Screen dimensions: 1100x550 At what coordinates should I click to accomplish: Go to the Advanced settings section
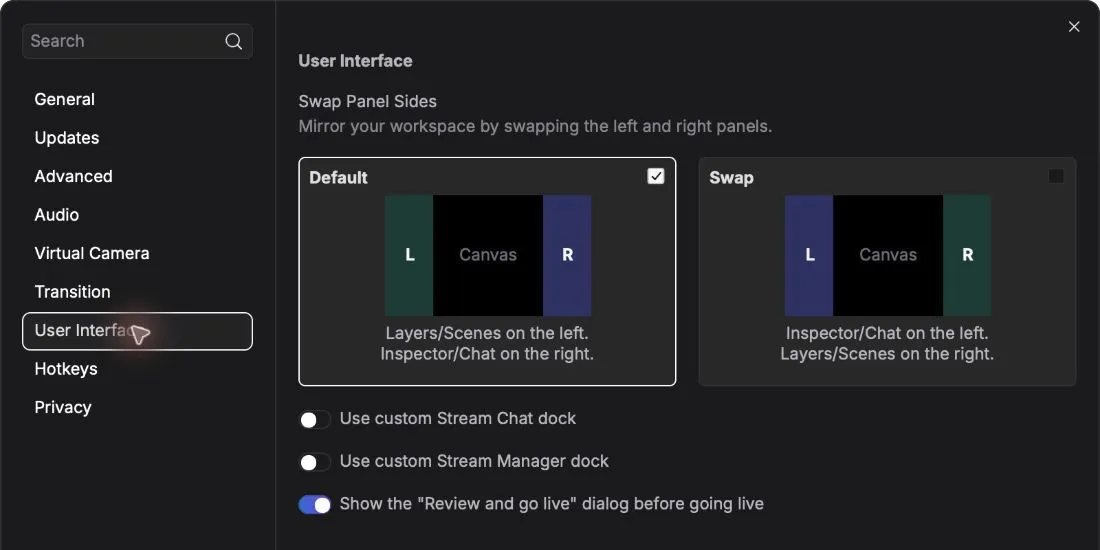(x=73, y=177)
